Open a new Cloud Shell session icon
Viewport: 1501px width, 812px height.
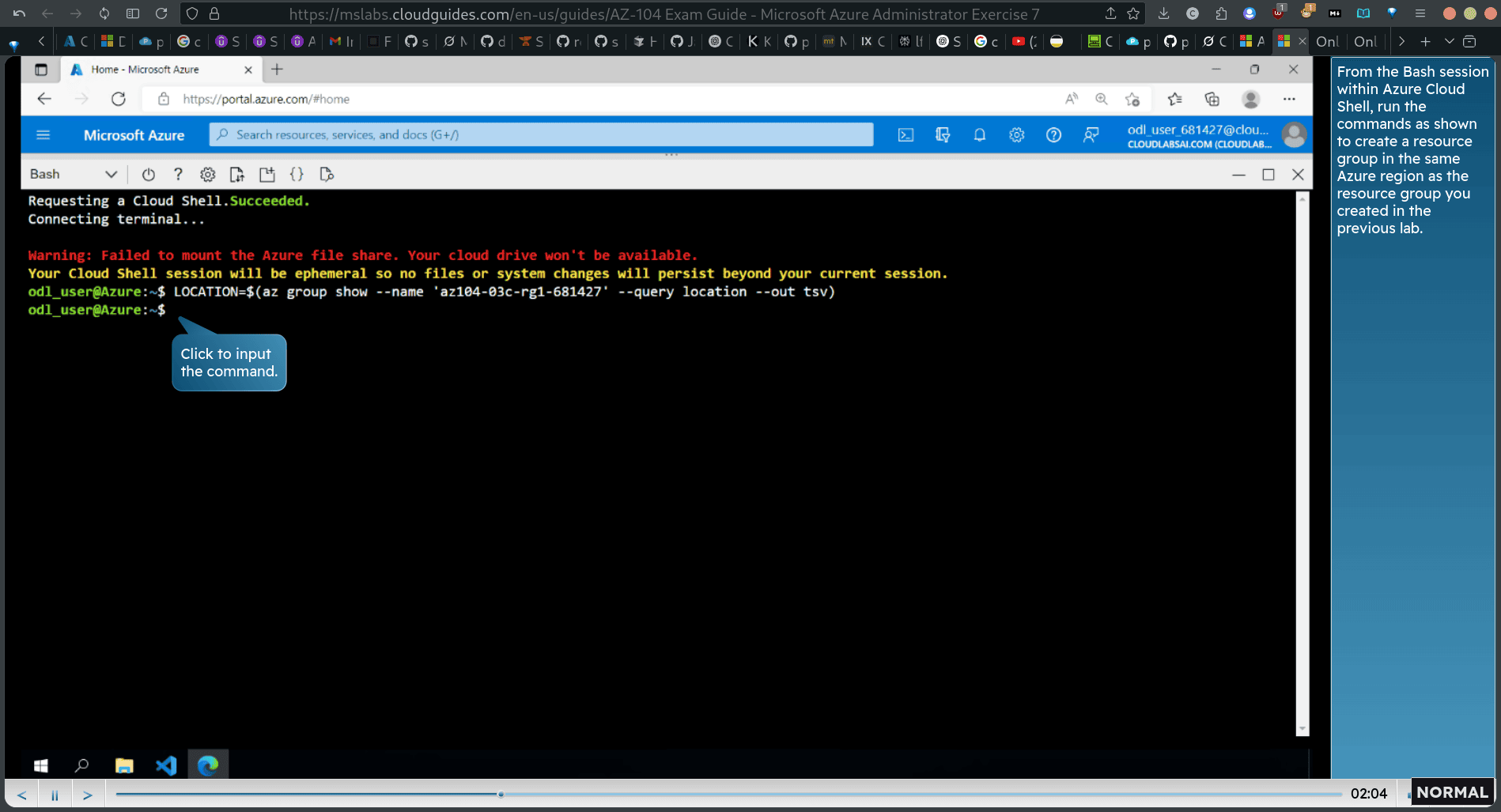[x=267, y=175]
